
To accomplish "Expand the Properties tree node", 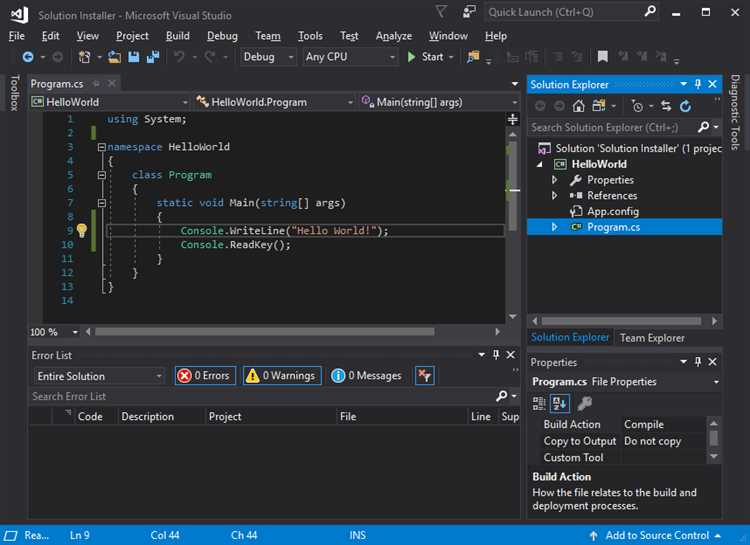I will 554,180.
